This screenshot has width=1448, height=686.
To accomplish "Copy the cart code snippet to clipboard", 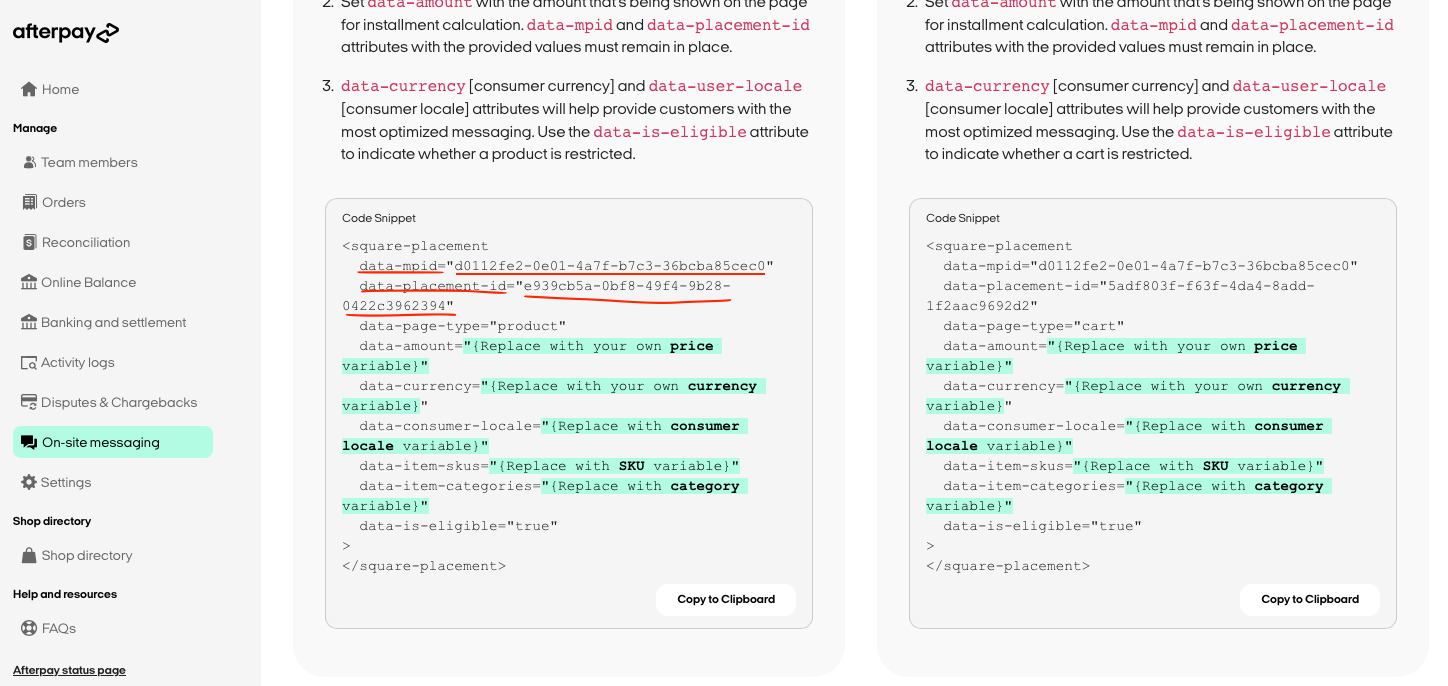I will tap(1310, 600).
